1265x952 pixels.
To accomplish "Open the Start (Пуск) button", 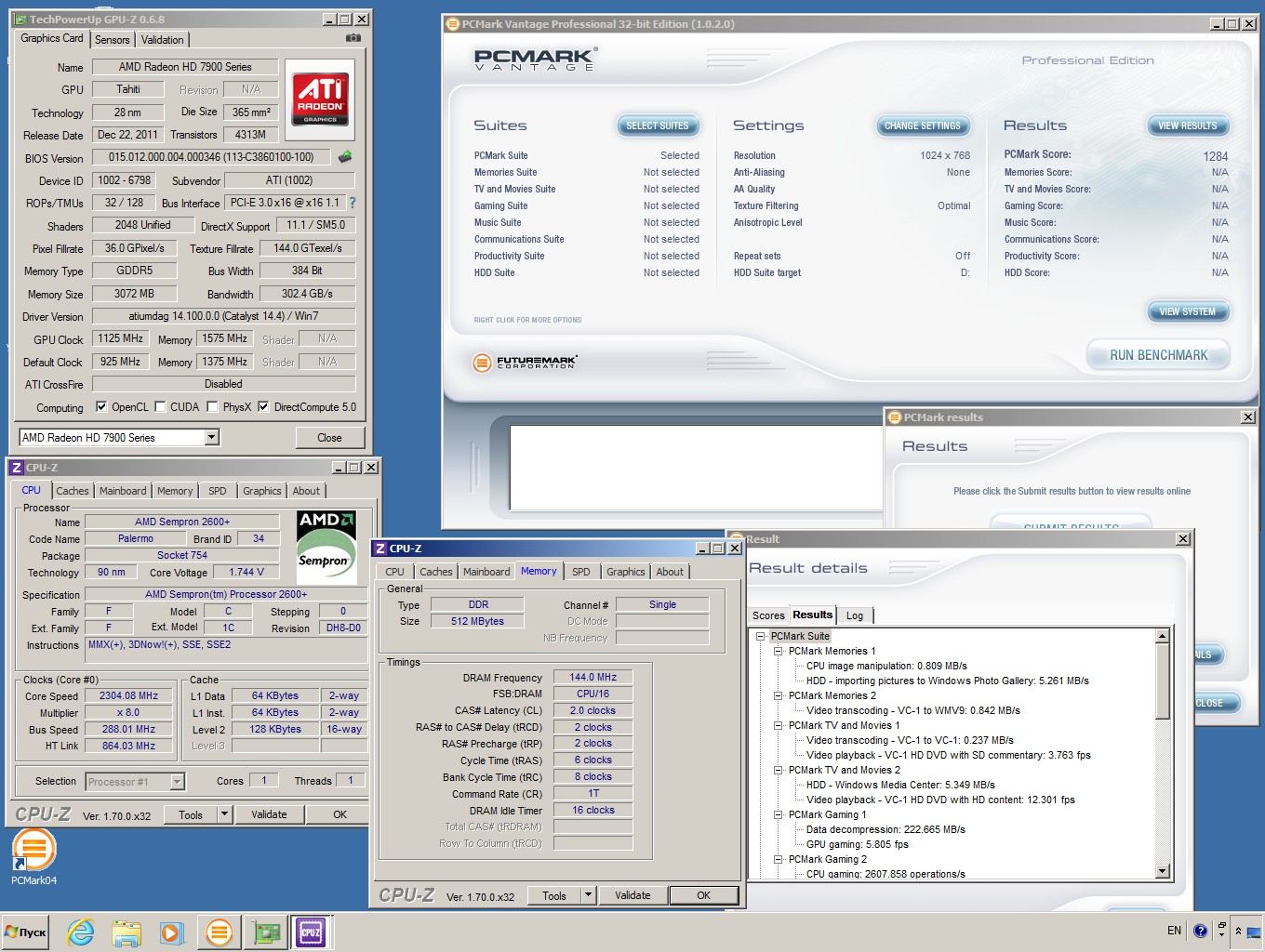I will tap(26, 932).
